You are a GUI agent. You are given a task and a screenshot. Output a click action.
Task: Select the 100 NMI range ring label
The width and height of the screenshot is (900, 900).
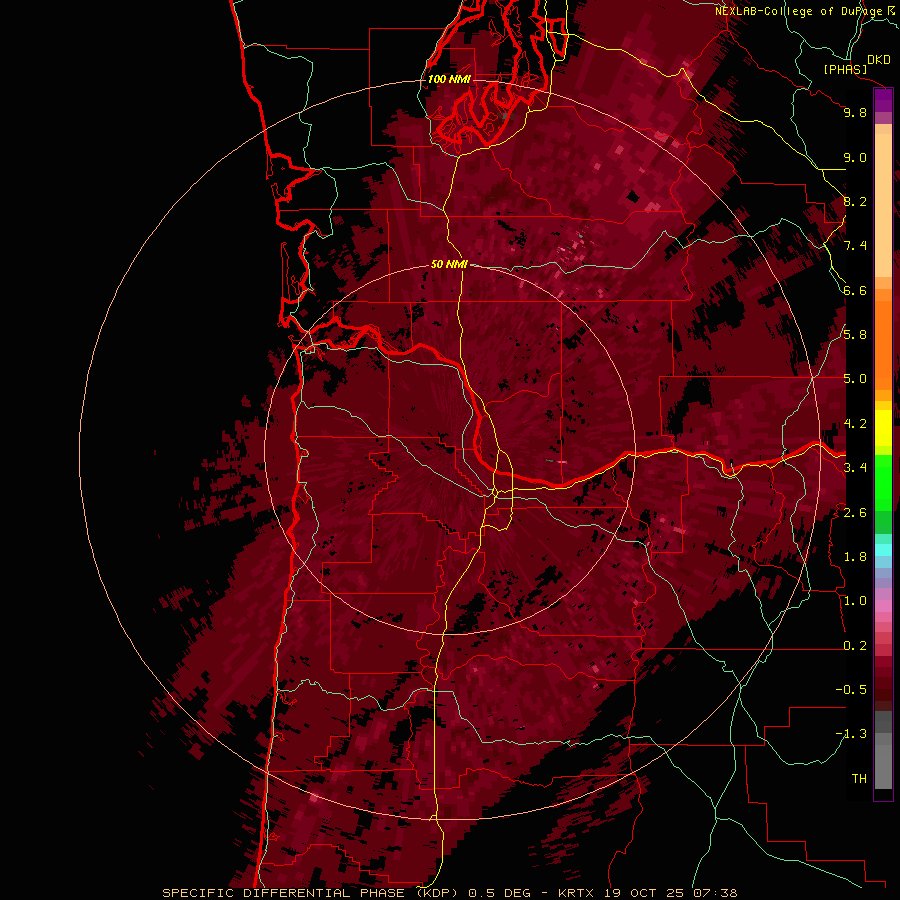[x=449, y=79]
